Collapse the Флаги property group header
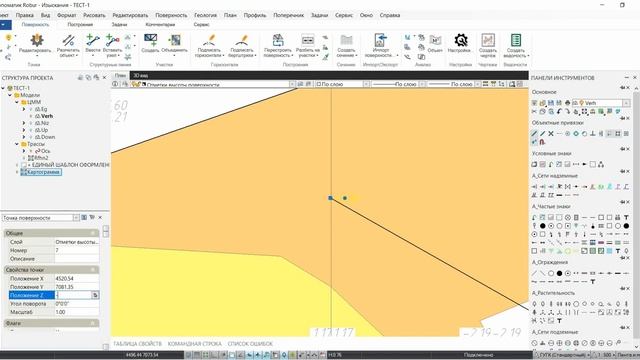Image resolution: width=640 pixels, height=360 pixels. pyautogui.click(x=51, y=323)
